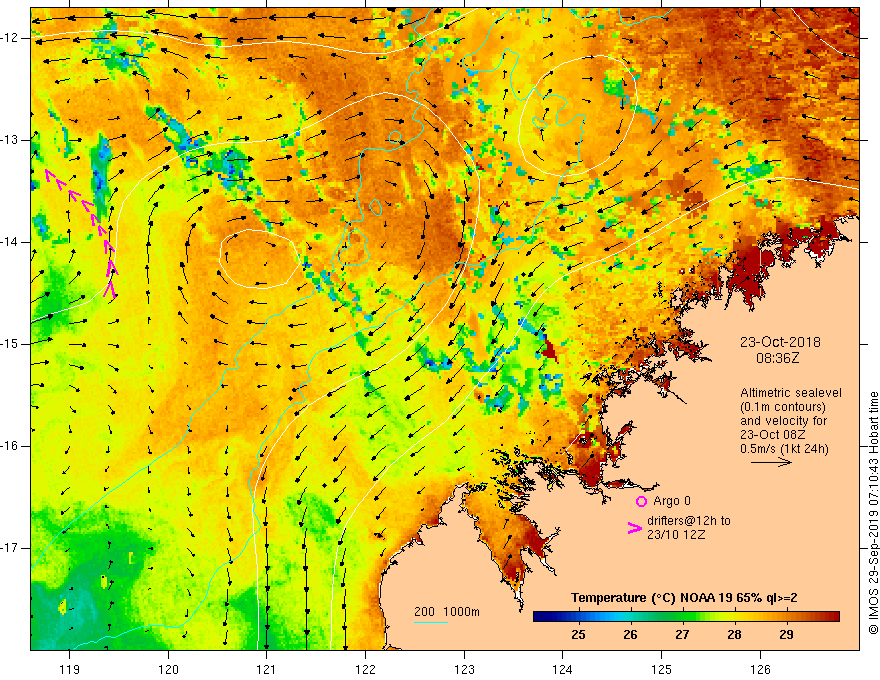Click the 124 longitude axis label
880x680 pixels.
(563, 669)
